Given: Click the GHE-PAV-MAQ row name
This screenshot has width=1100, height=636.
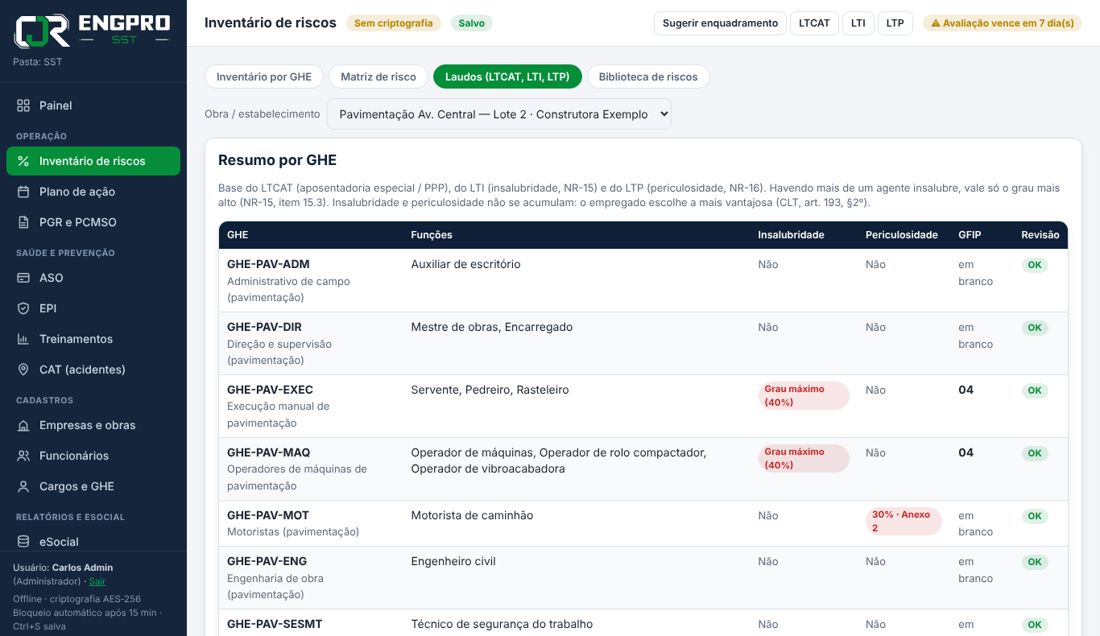Looking at the screenshot, I should click(268, 452).
